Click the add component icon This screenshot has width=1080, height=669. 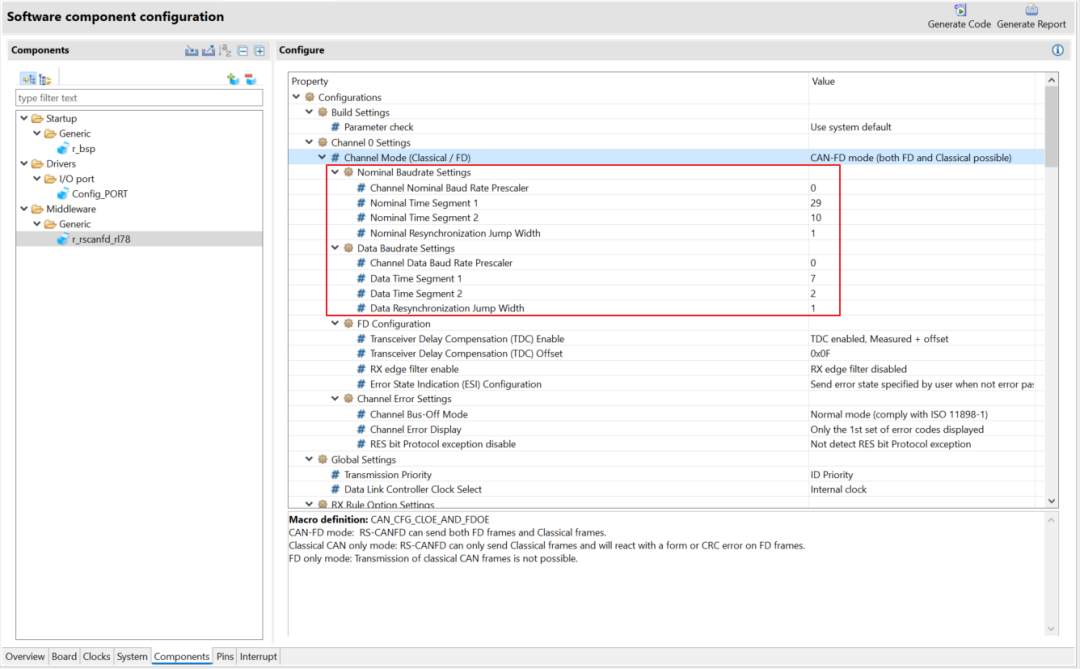(233, 79)
